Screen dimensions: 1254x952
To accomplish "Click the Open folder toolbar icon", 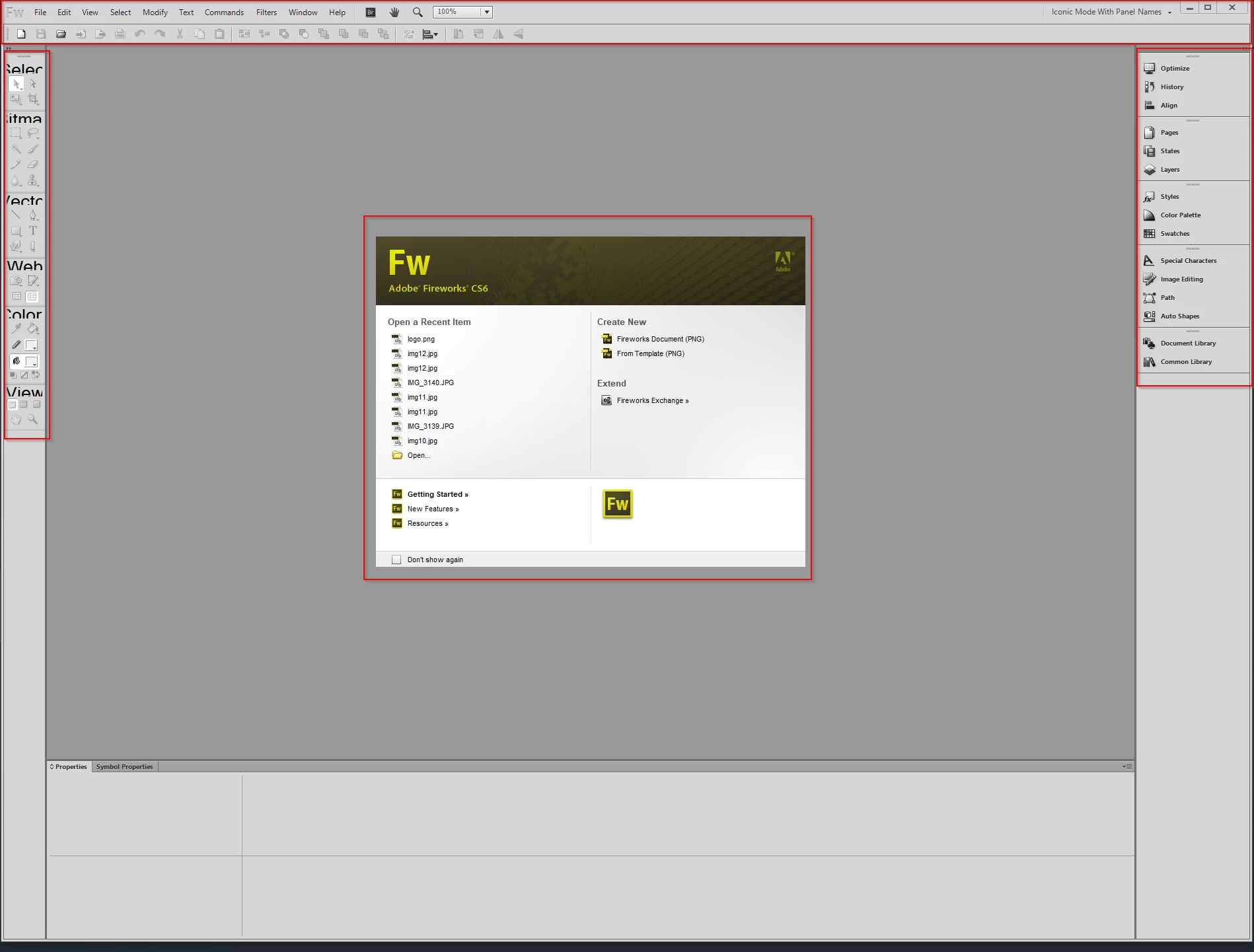I will tap(61, 34).
